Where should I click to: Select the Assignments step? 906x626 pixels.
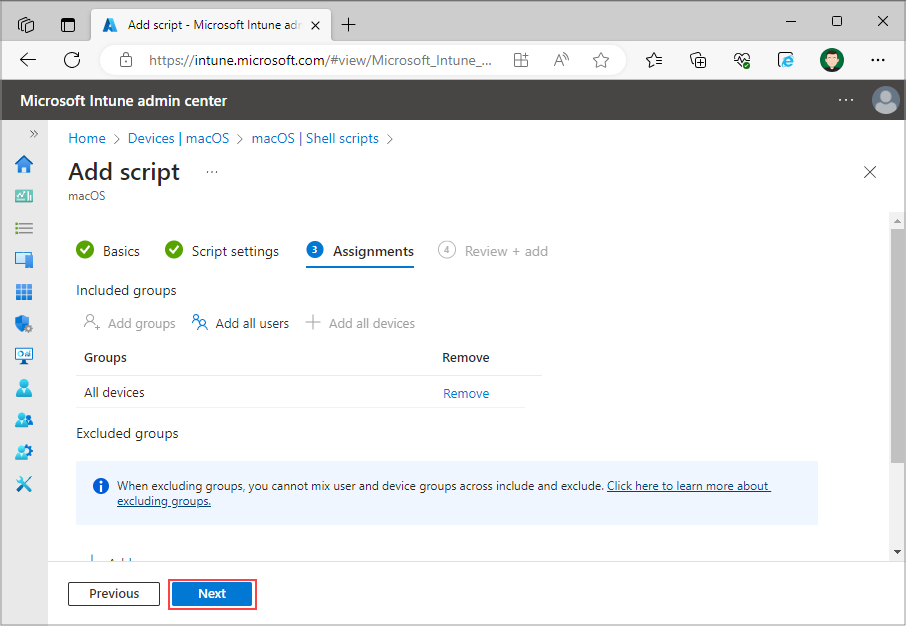[x=360, y=251]
